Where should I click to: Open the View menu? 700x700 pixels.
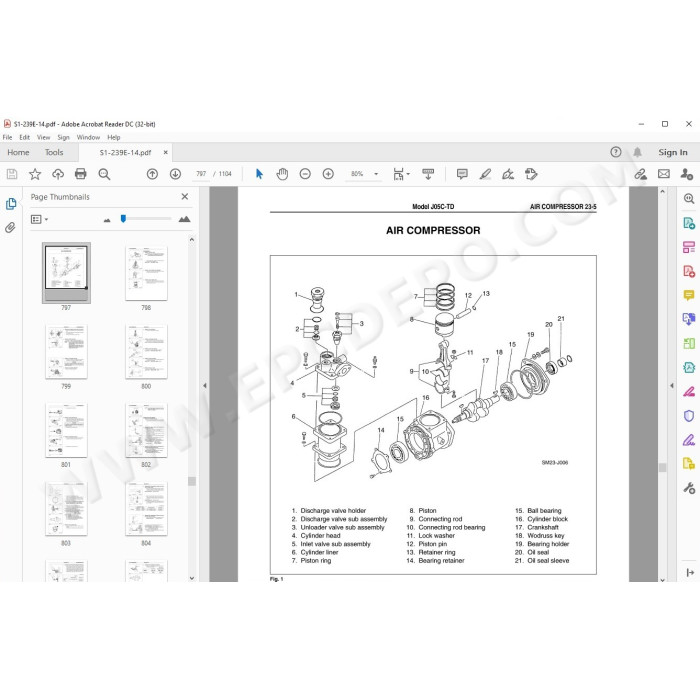(43, 138)
